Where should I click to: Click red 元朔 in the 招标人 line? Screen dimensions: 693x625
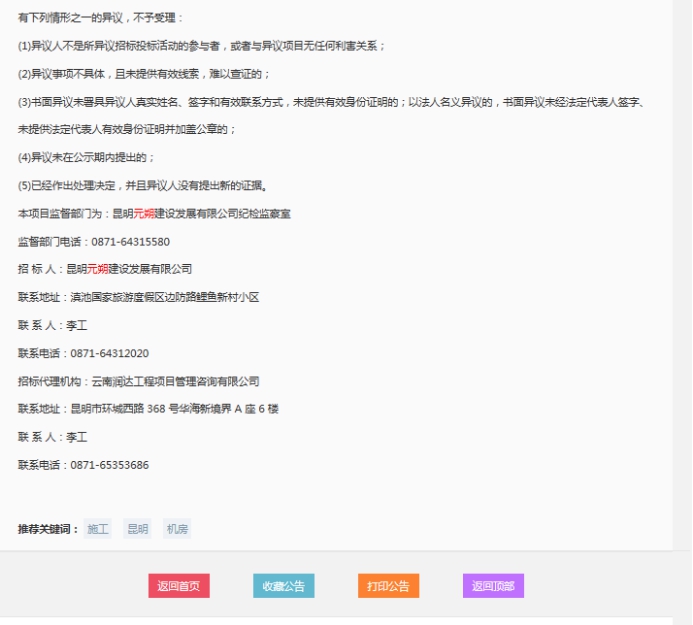click(97, 270)
